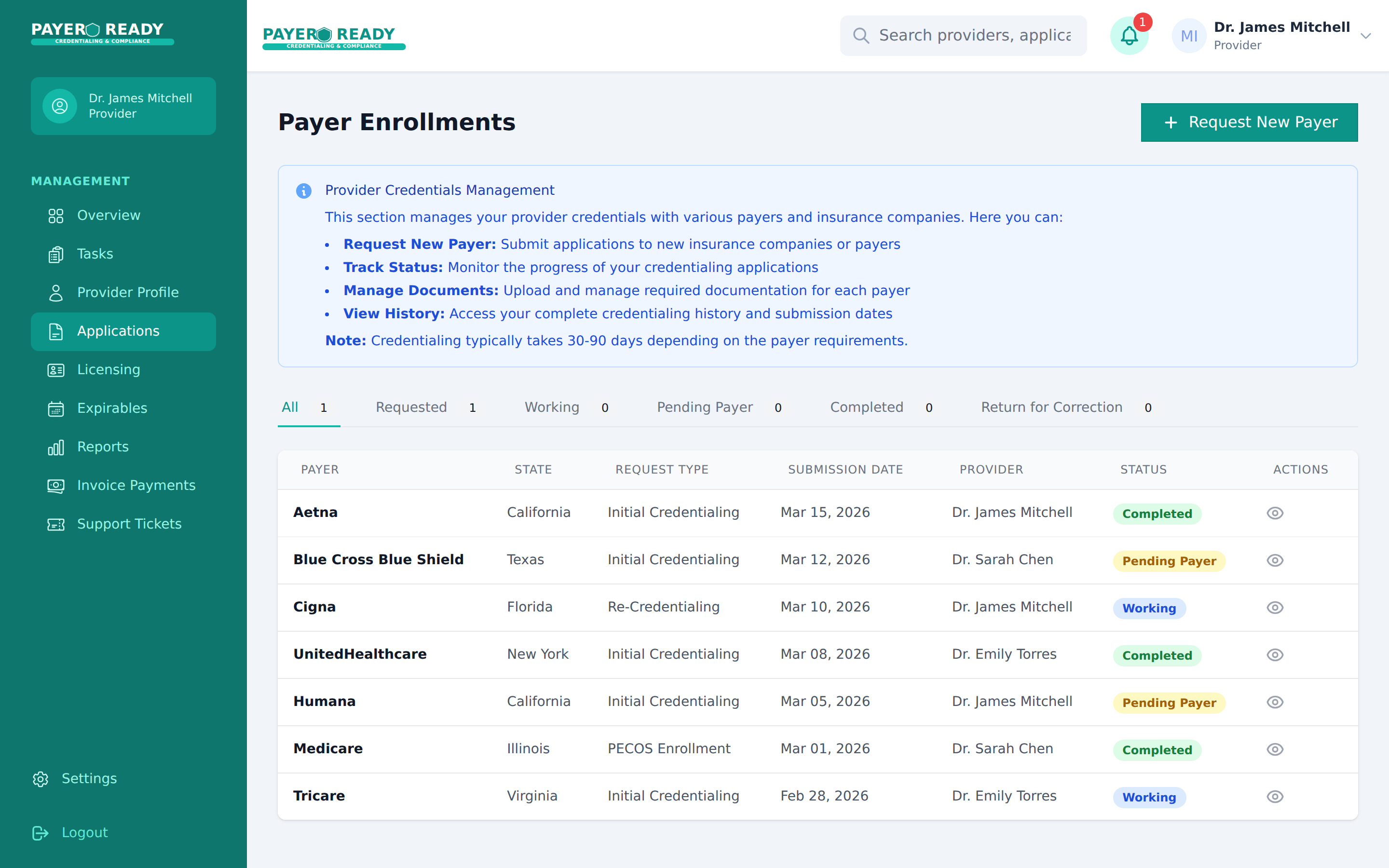Select the Reports chart icon
This screenshot has height=868, width=1389.
point(55,447)
